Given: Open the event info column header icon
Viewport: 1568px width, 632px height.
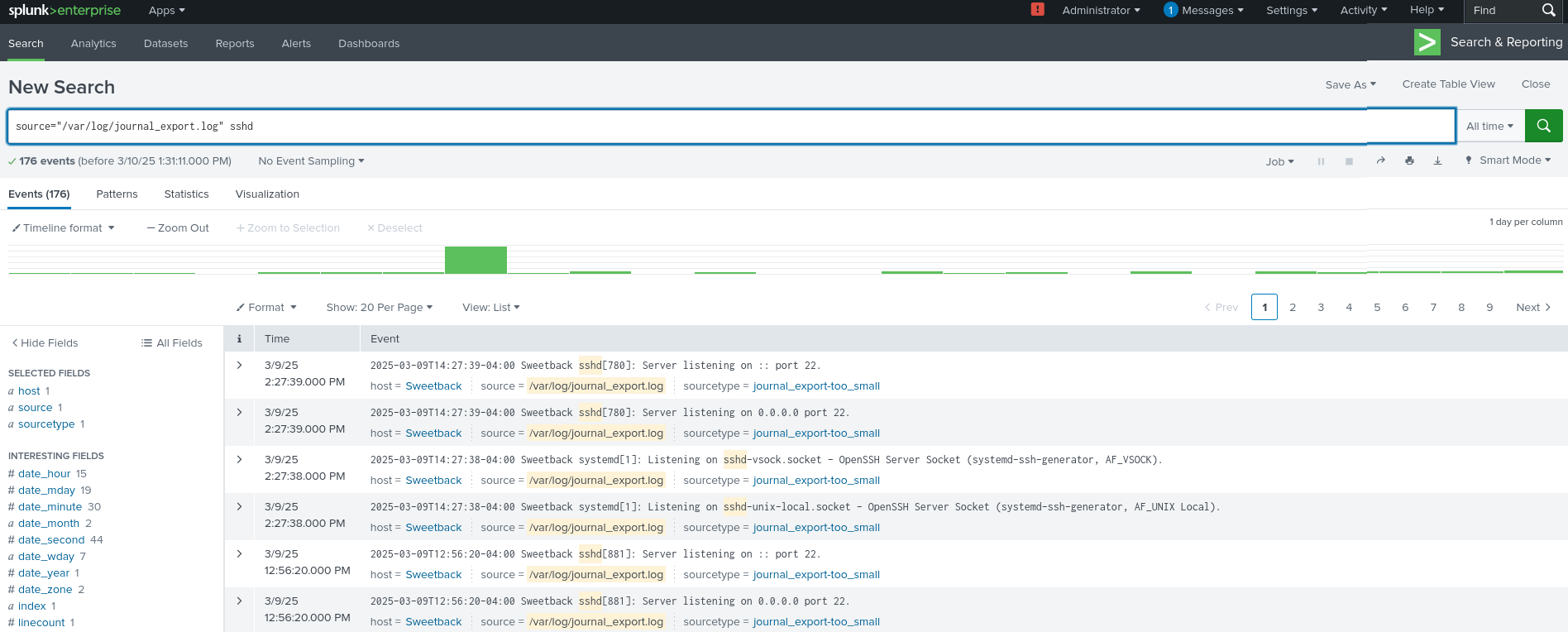Looking at the screenshot, I should coord(239,338).
